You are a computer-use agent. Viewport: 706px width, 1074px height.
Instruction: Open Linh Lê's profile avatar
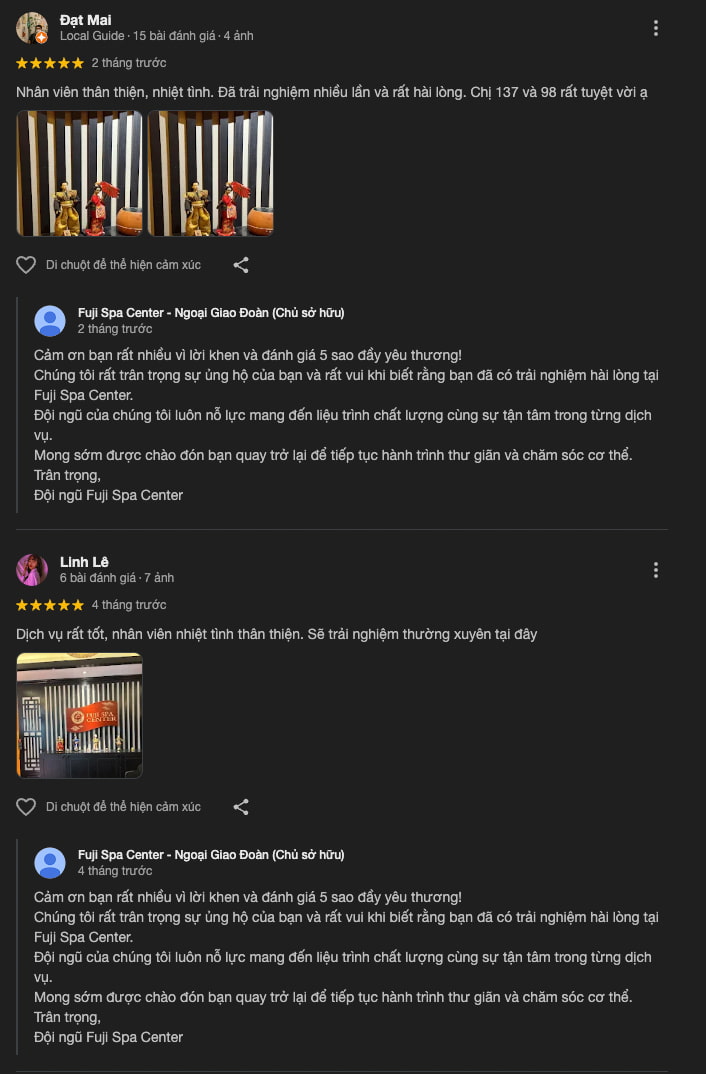tap(32, 570)
